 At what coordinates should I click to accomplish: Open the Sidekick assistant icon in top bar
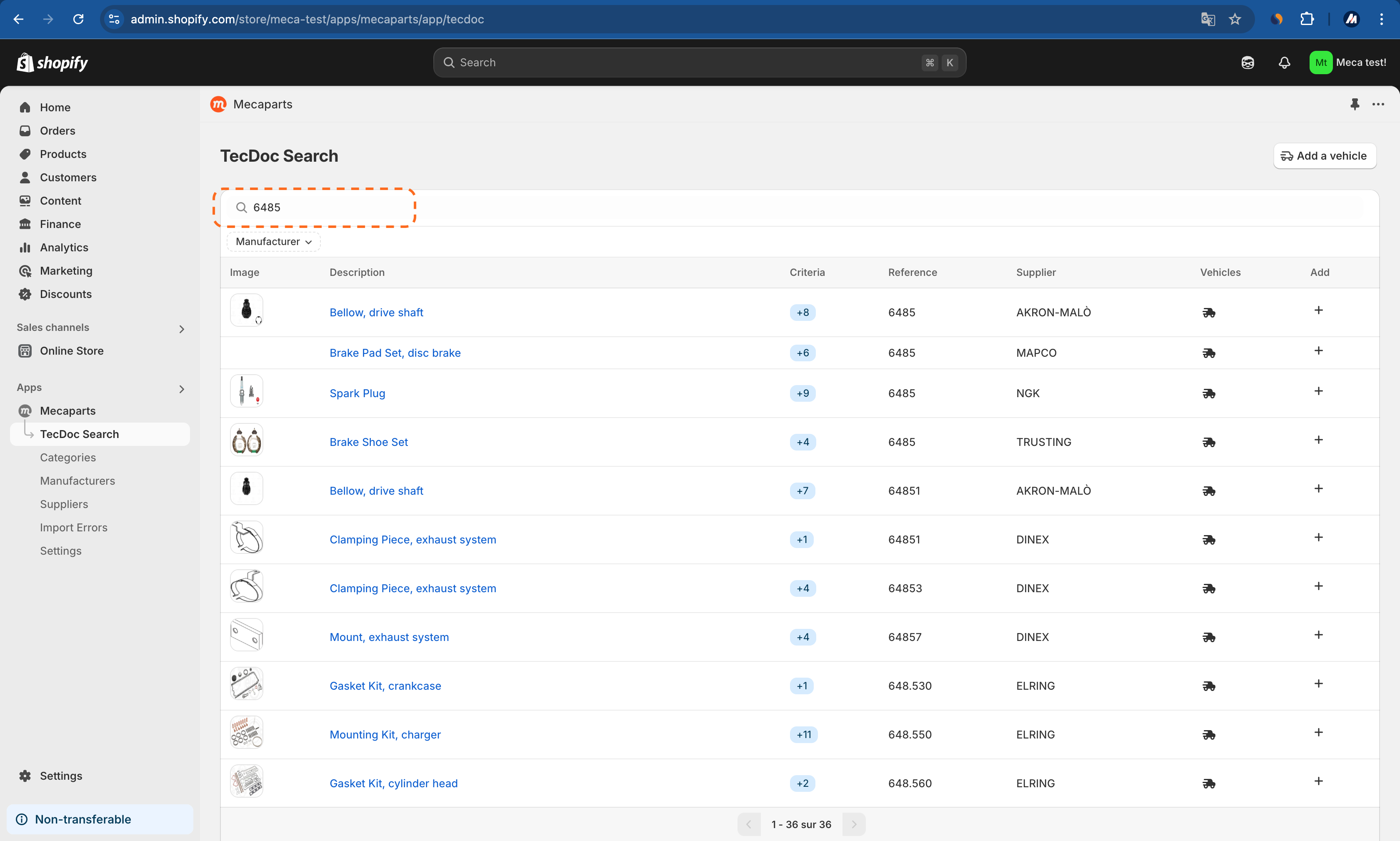(1247, 63)
